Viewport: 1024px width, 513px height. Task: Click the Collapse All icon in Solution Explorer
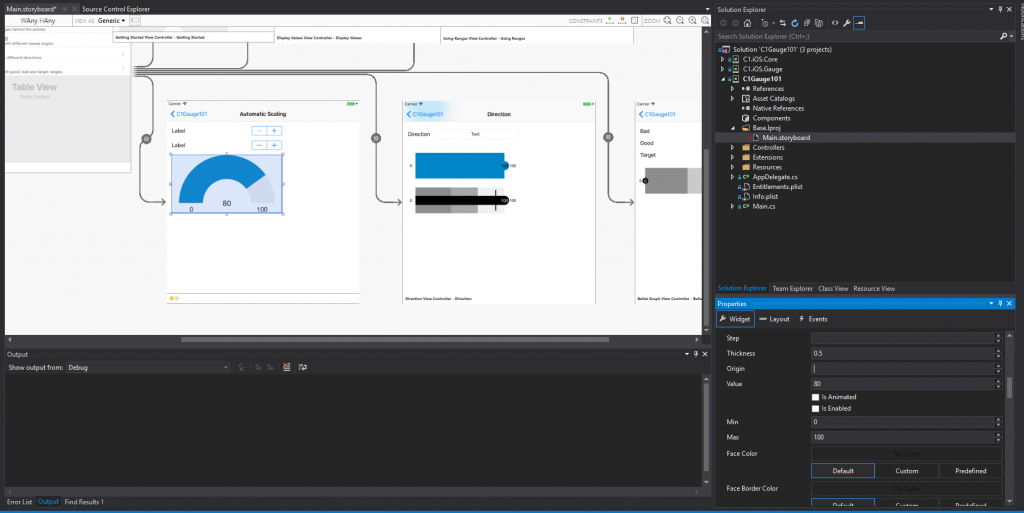point(807,23)
